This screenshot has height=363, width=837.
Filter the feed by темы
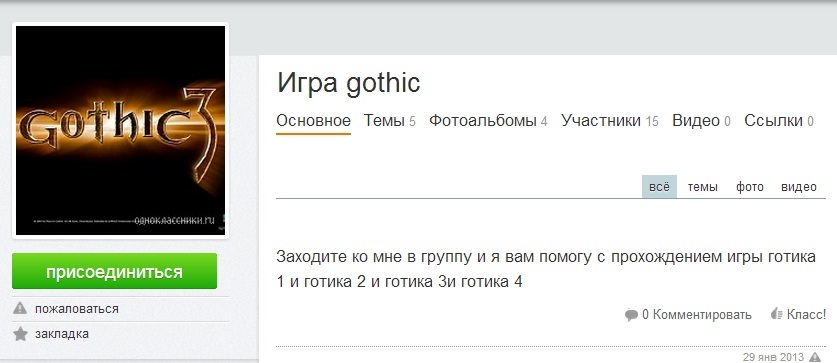[702, 187]
